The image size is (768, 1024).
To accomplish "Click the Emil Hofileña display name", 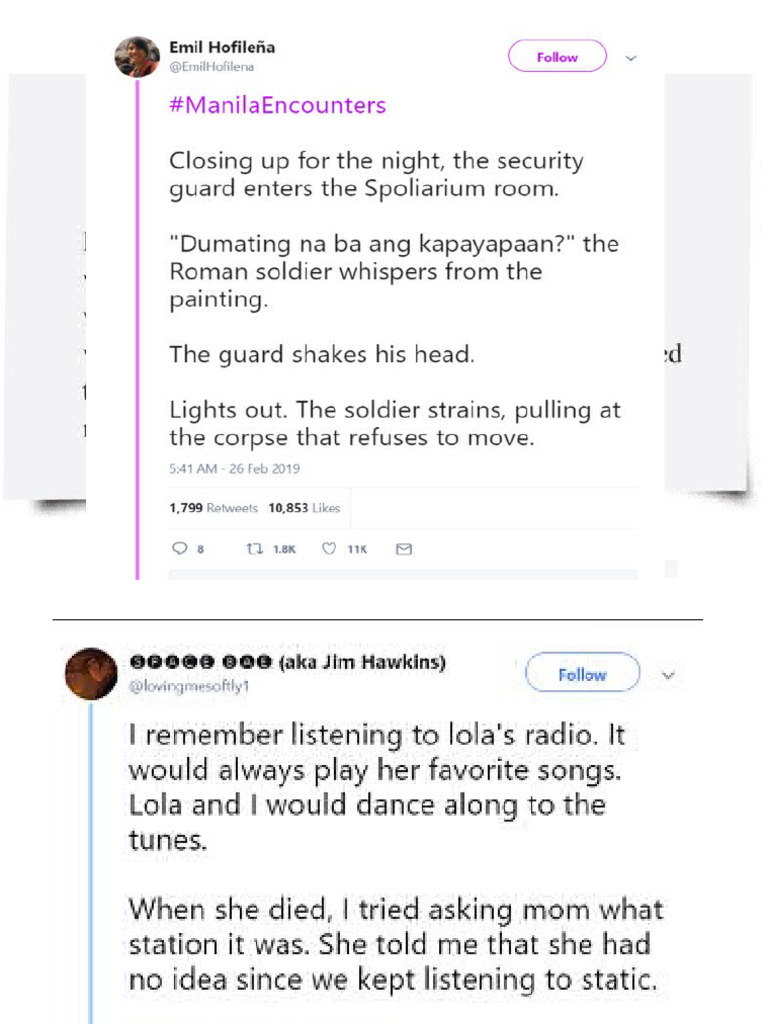I will (x=221, y=47).
